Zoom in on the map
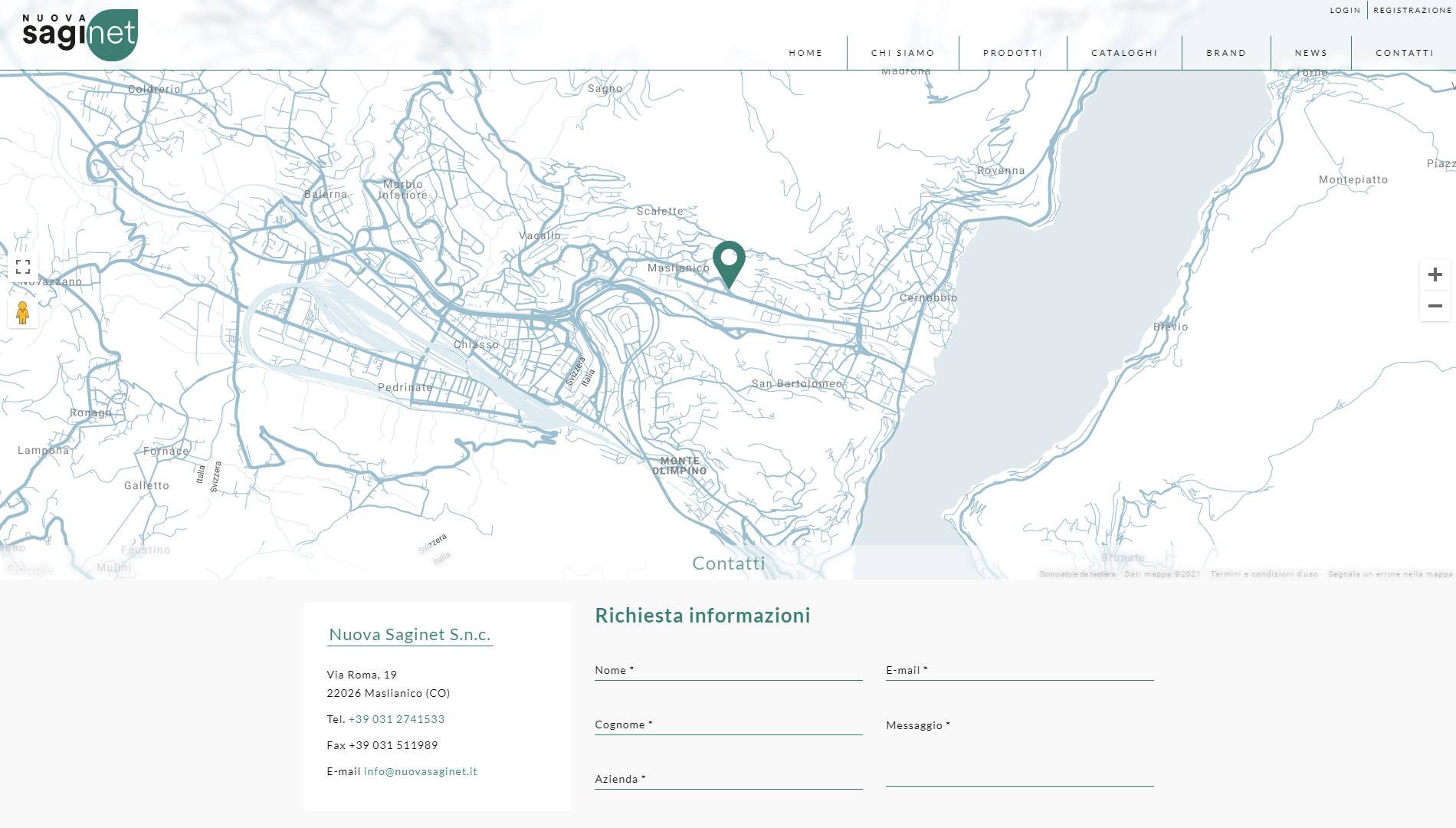 (1435, 274)
